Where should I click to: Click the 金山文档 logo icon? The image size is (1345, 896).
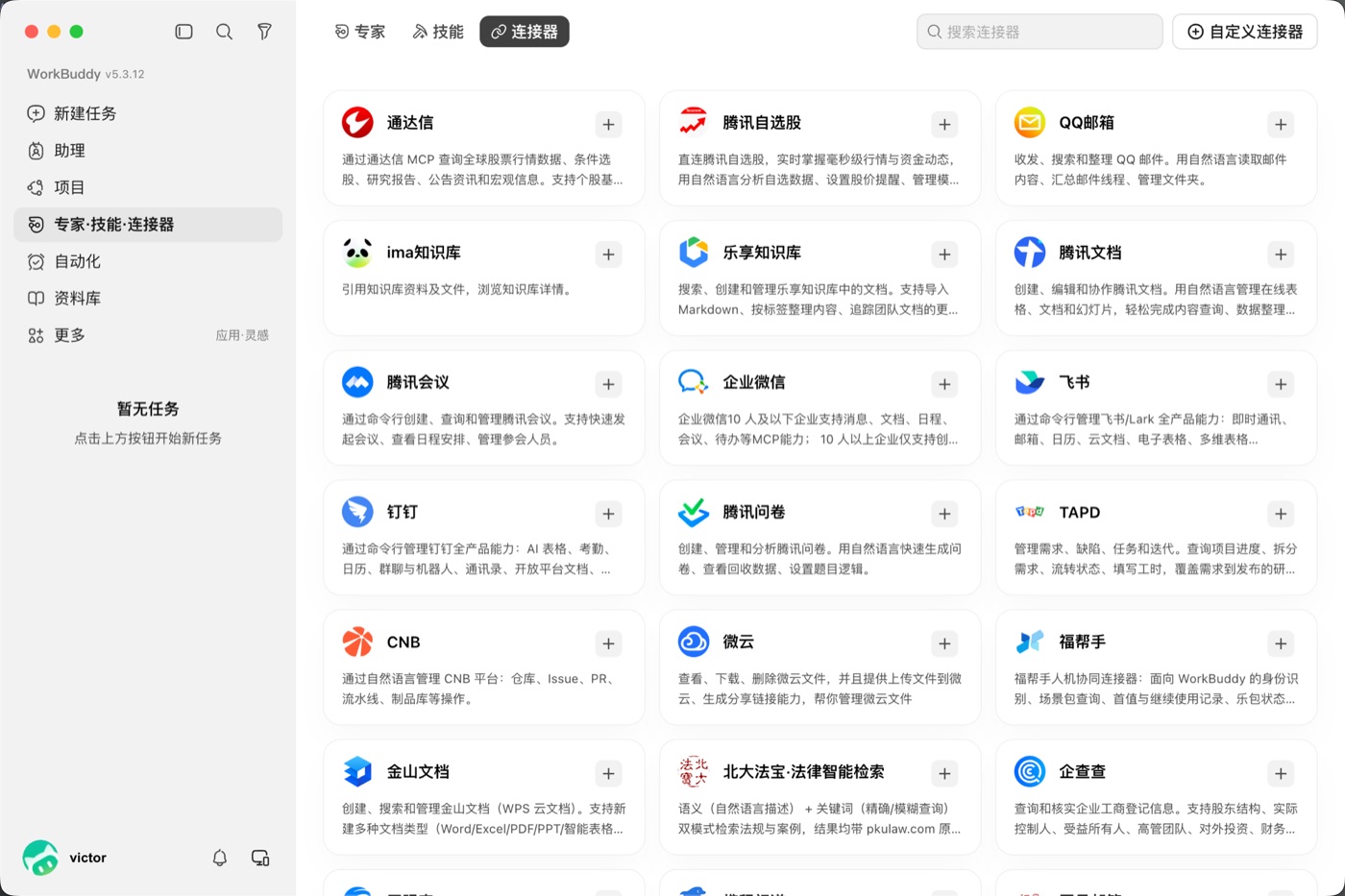click(x=357, y=770)
